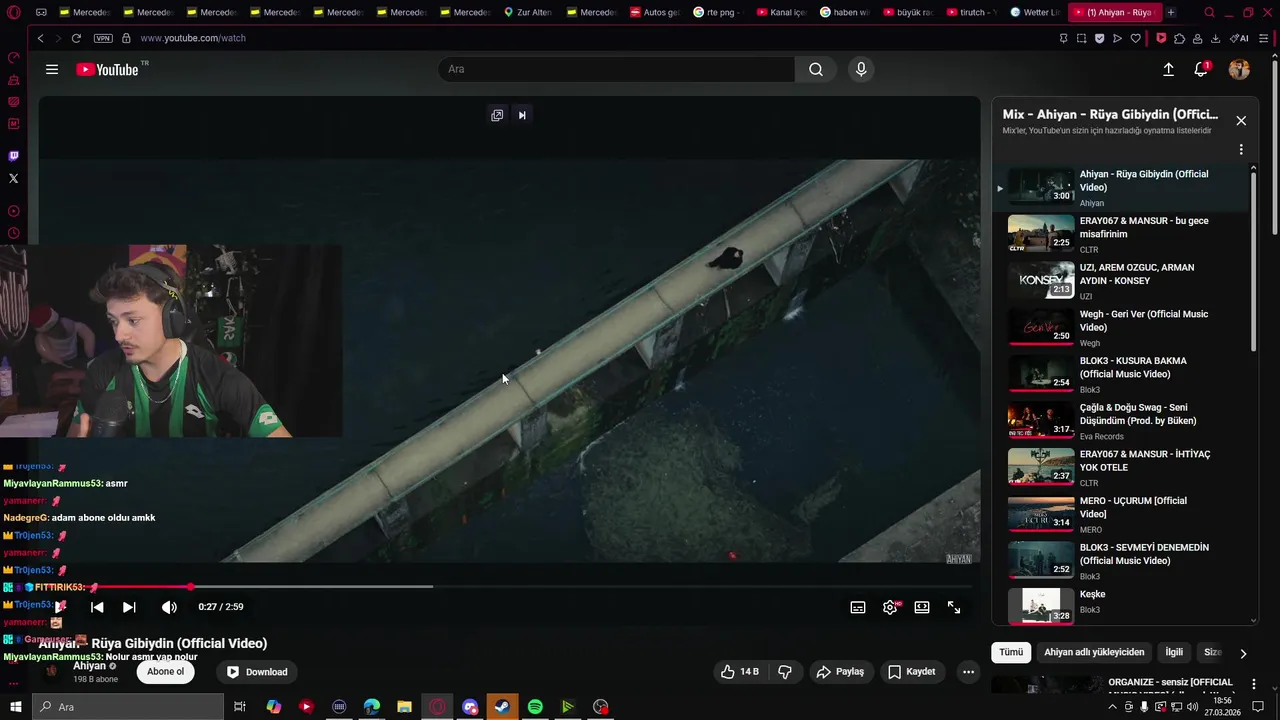Screen dimensions: 1280x720
Task: Open the player settings gear
Action: (x=890, y=607)
